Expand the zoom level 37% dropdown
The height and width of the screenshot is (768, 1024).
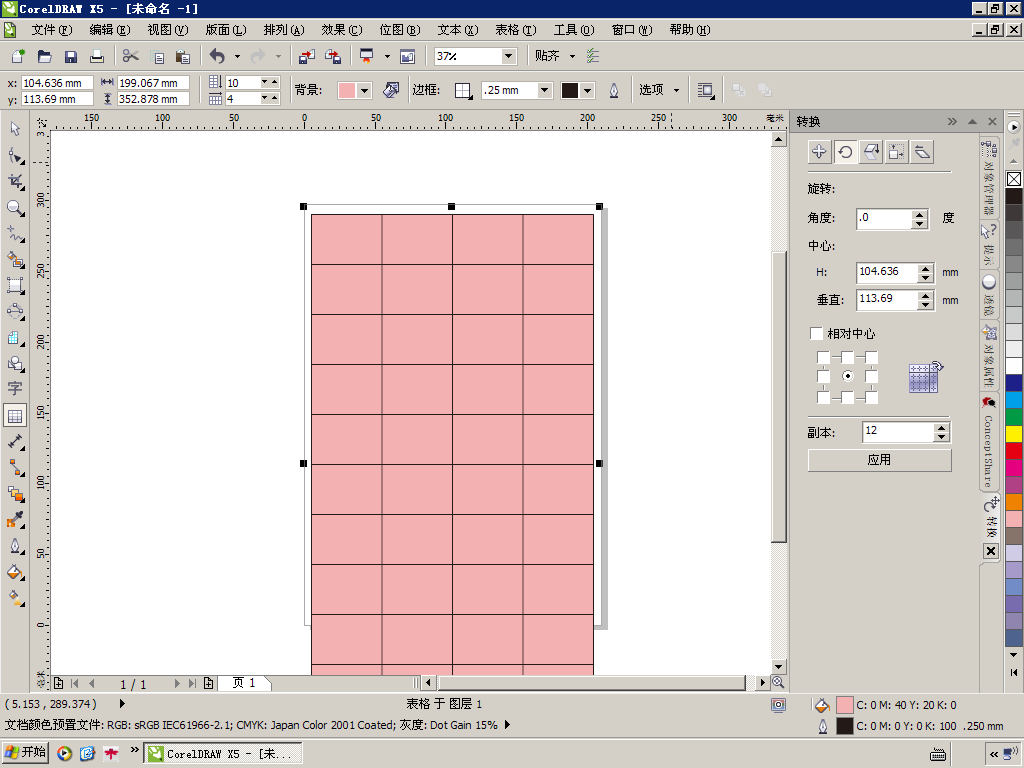[x=508, y=57]
